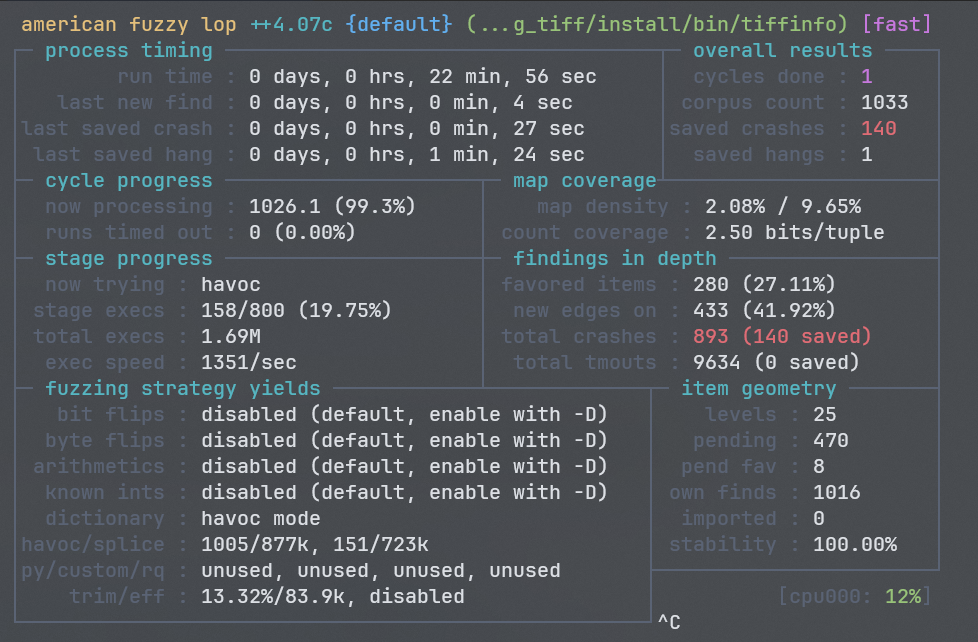Click the map density value 2.08% / 9.65%
The height and width of the screenshot is (642, 978).
click(783, 207)
